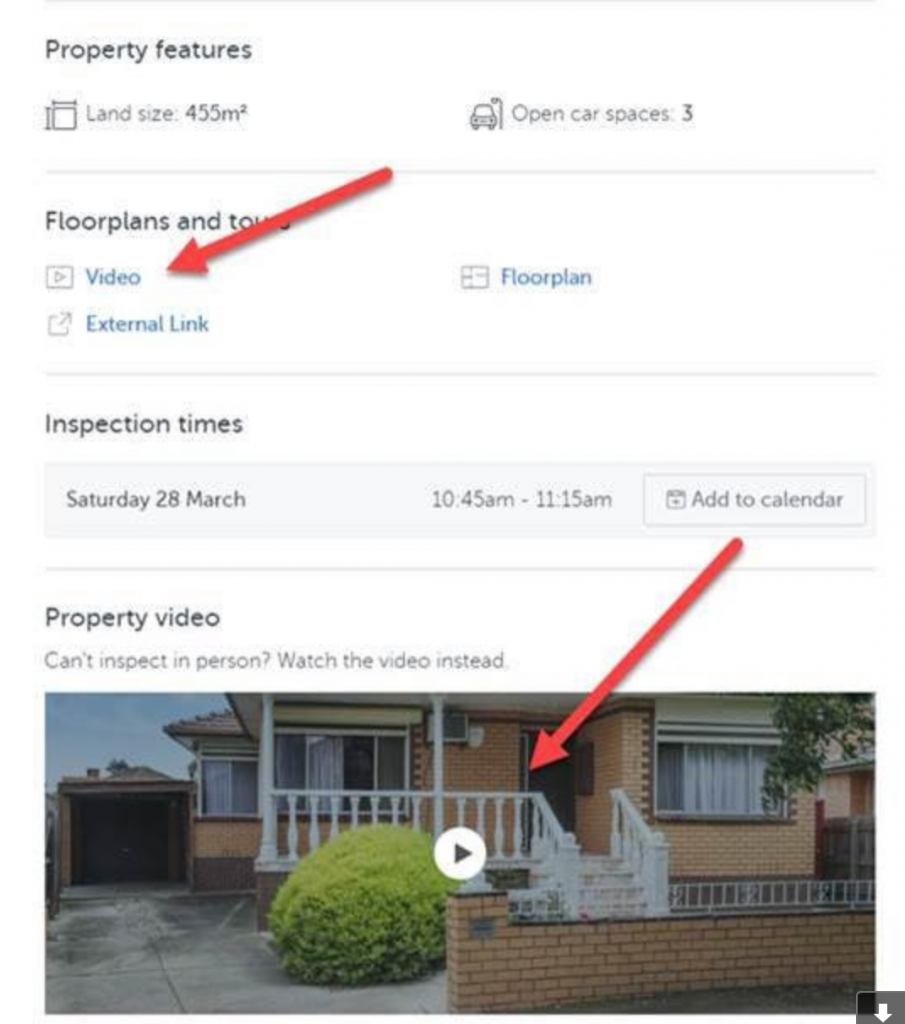The height and width of the screenshot is (1024, 905).
Task: Select the Saturday 28 March inspection row
Action: pos(460,500)
